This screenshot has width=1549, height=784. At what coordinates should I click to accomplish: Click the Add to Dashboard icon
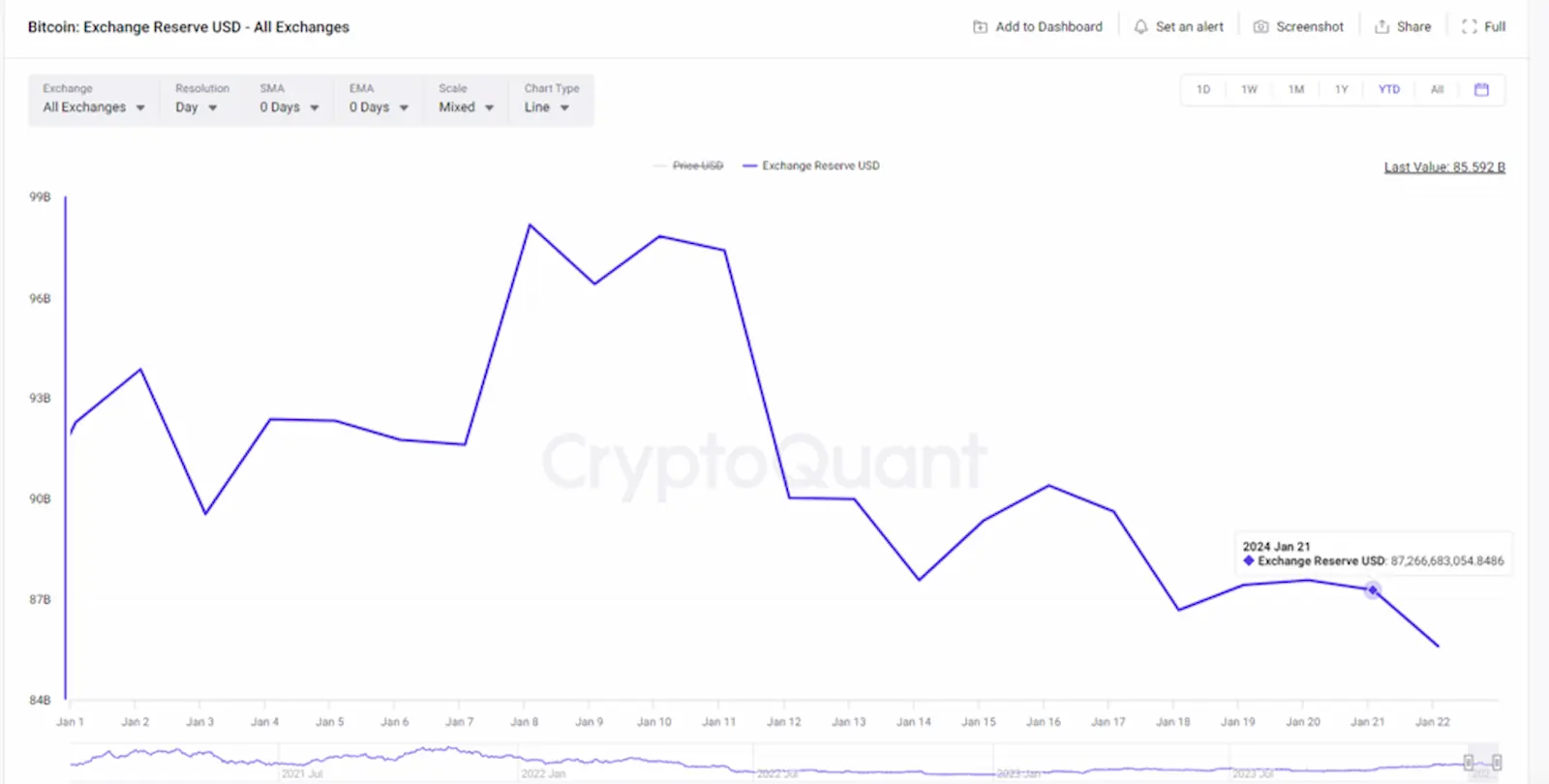(980, 27)
